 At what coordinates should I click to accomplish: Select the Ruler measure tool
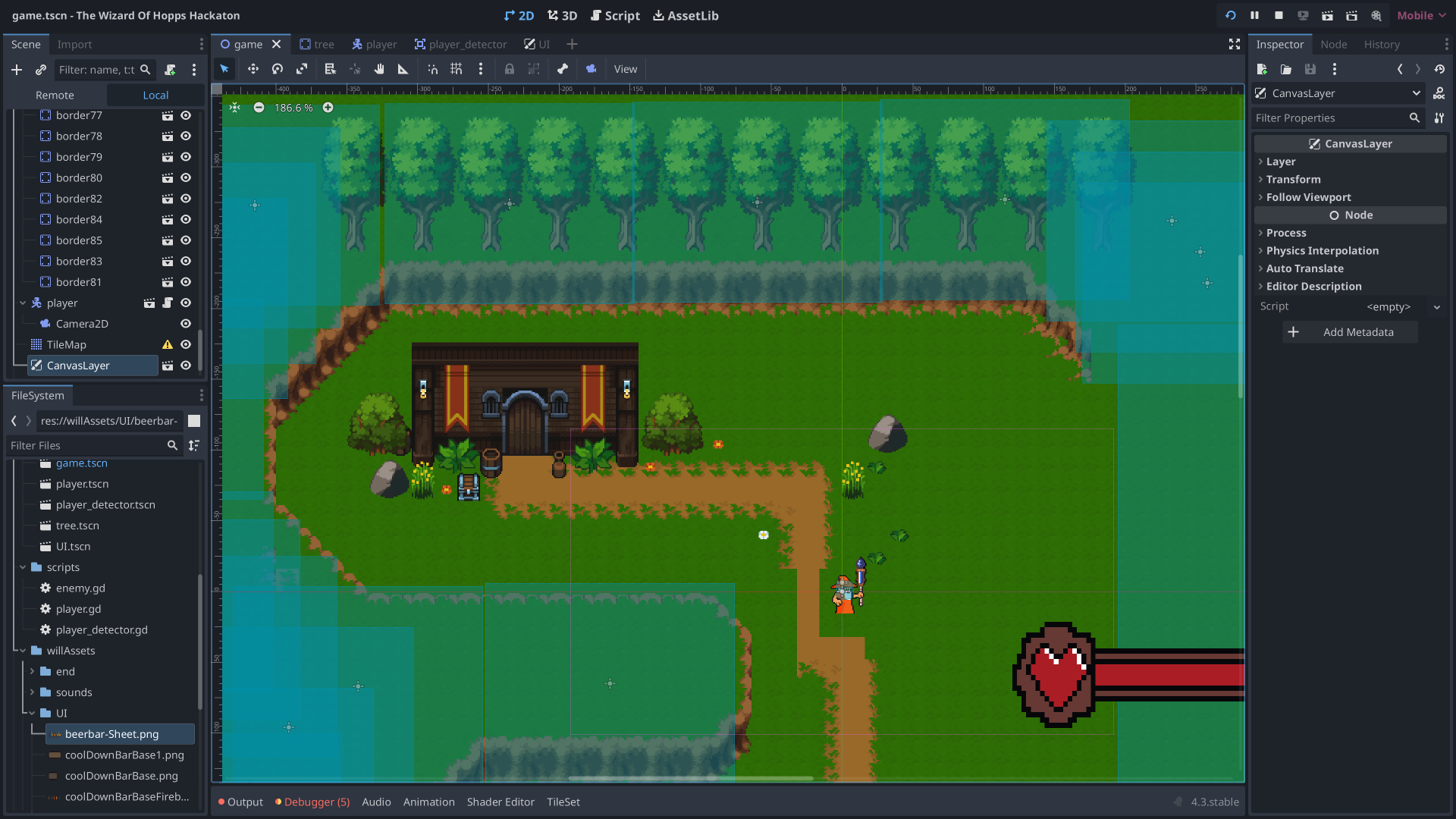pos(403,69)
